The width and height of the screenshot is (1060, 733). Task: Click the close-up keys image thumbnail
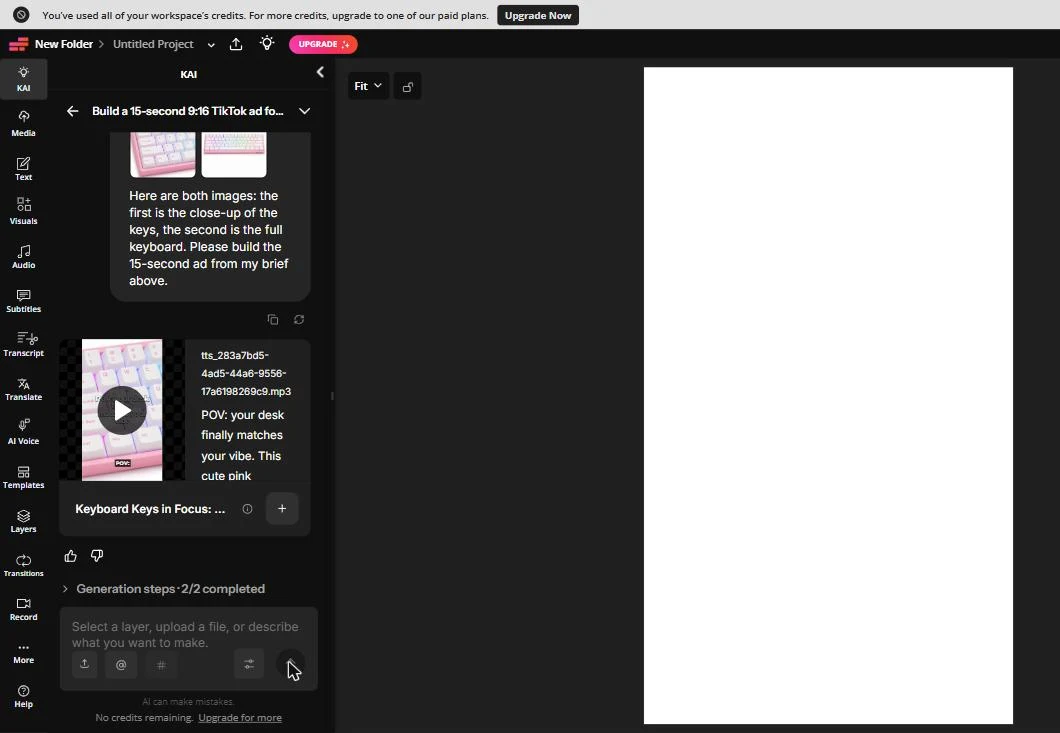coord(163,154)
